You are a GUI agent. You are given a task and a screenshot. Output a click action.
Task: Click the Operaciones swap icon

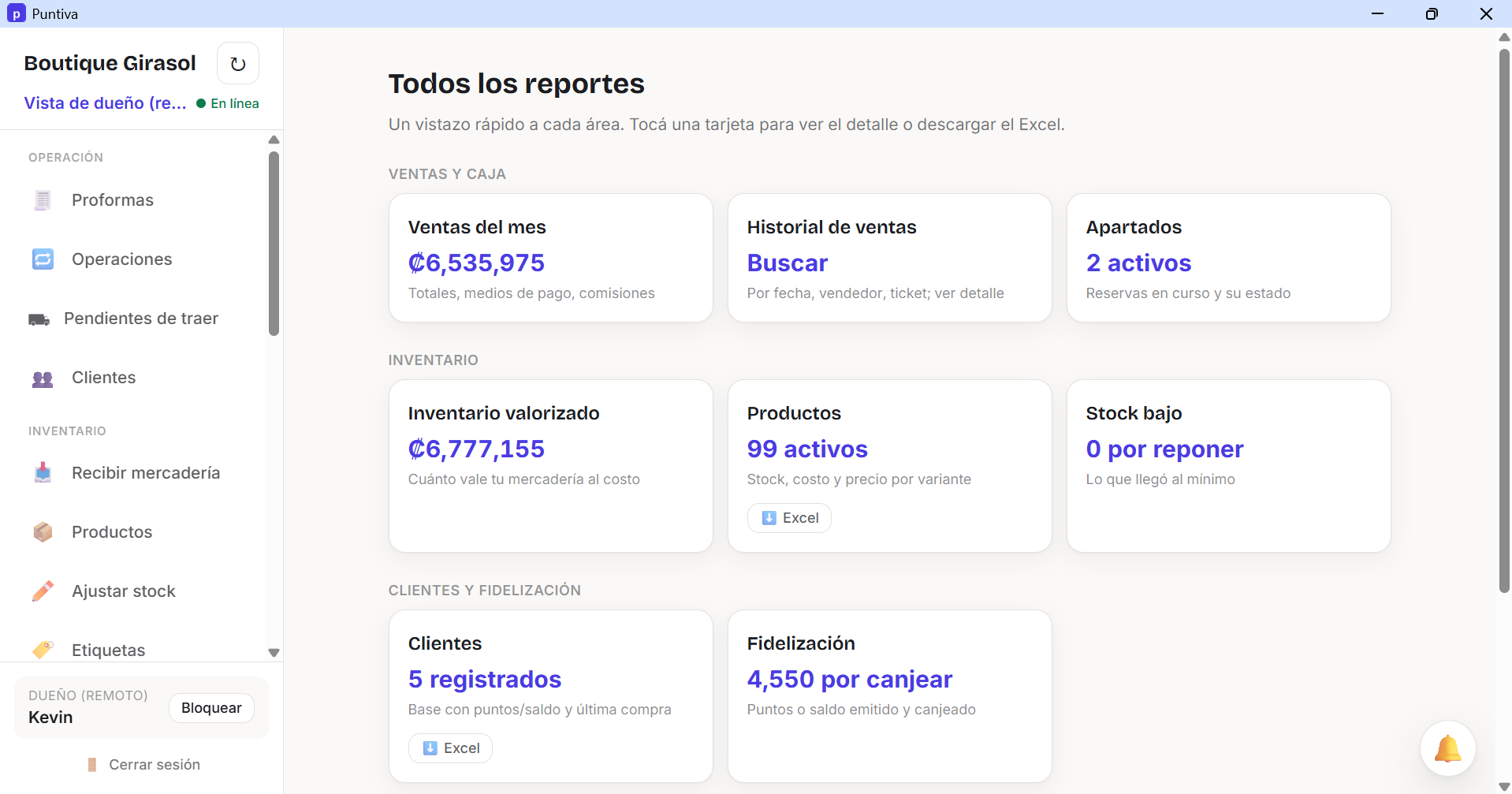coord(43,259)
